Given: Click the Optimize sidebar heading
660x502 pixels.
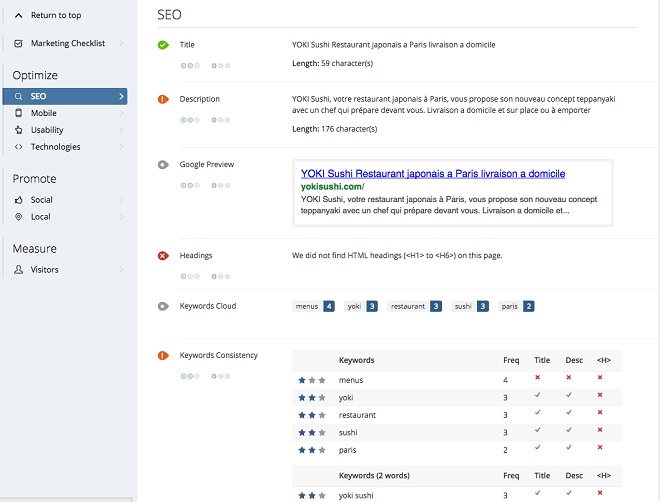Looking at the screenshot, I should point(35,75).
